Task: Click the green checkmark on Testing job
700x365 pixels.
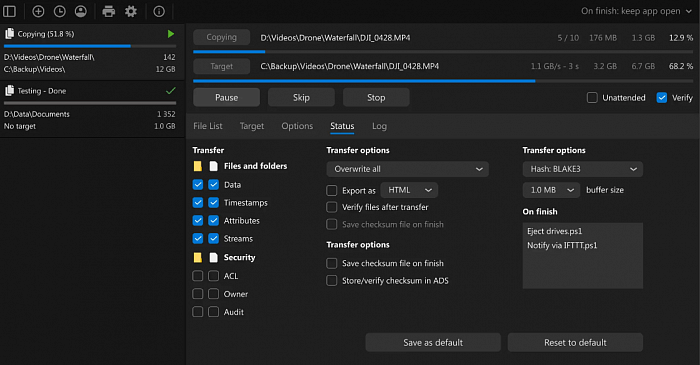Action: click(x=171, y=91)
